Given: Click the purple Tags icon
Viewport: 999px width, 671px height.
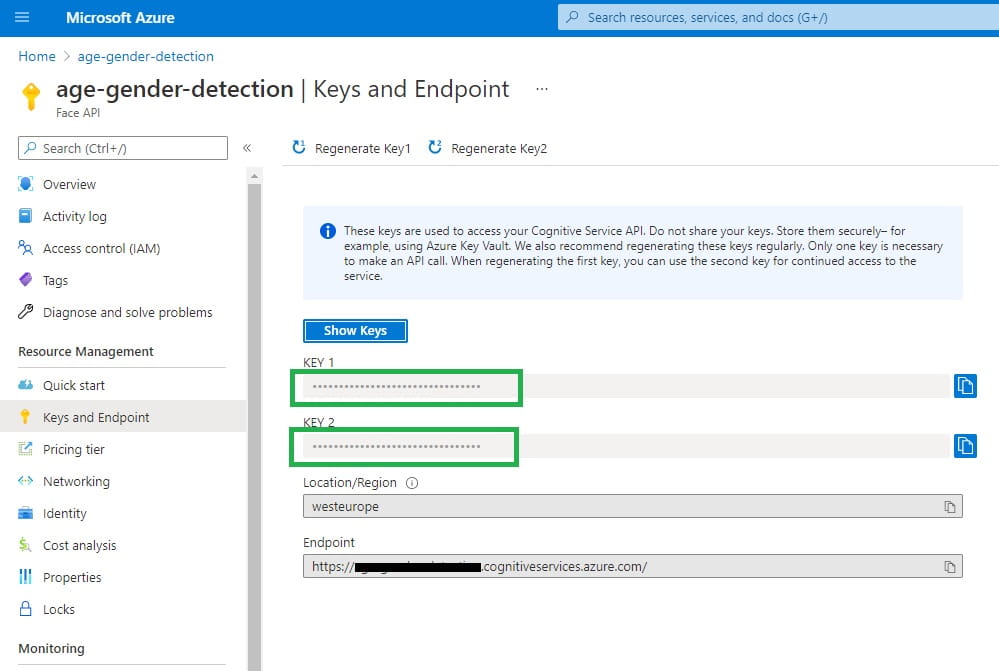Looking at the screenshot, I should [x=25, y=279].
